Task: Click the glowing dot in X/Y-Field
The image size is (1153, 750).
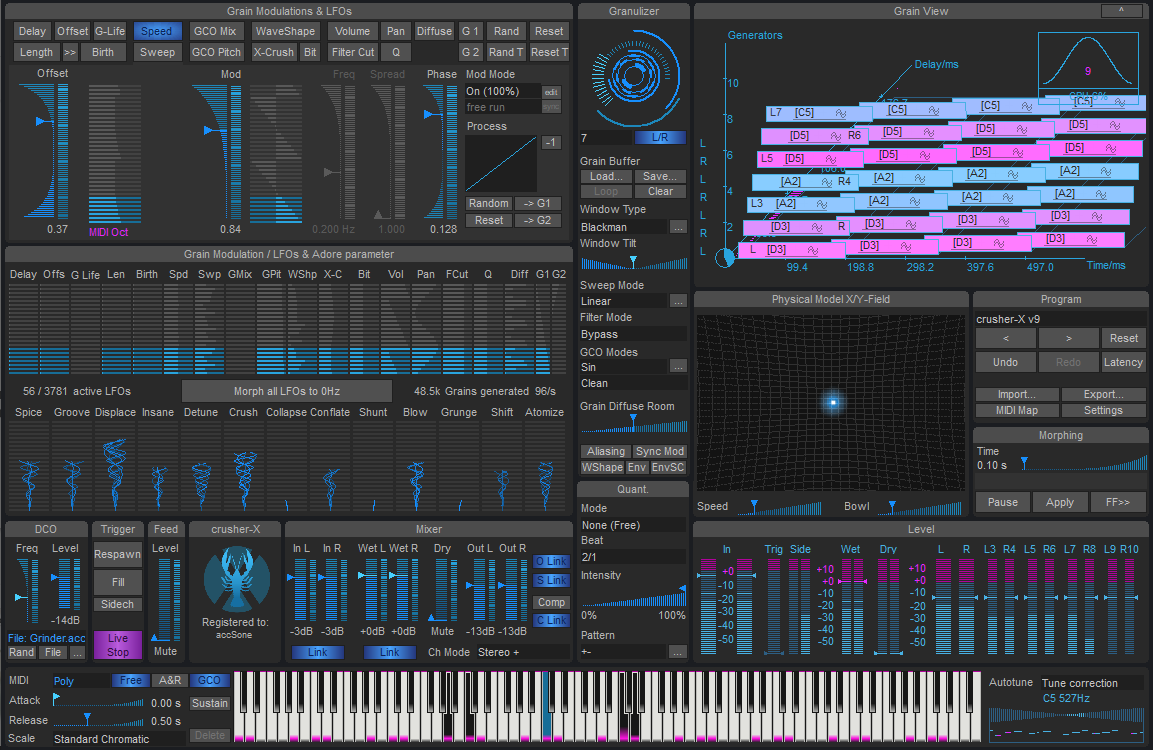Action: tap(832, 402)
